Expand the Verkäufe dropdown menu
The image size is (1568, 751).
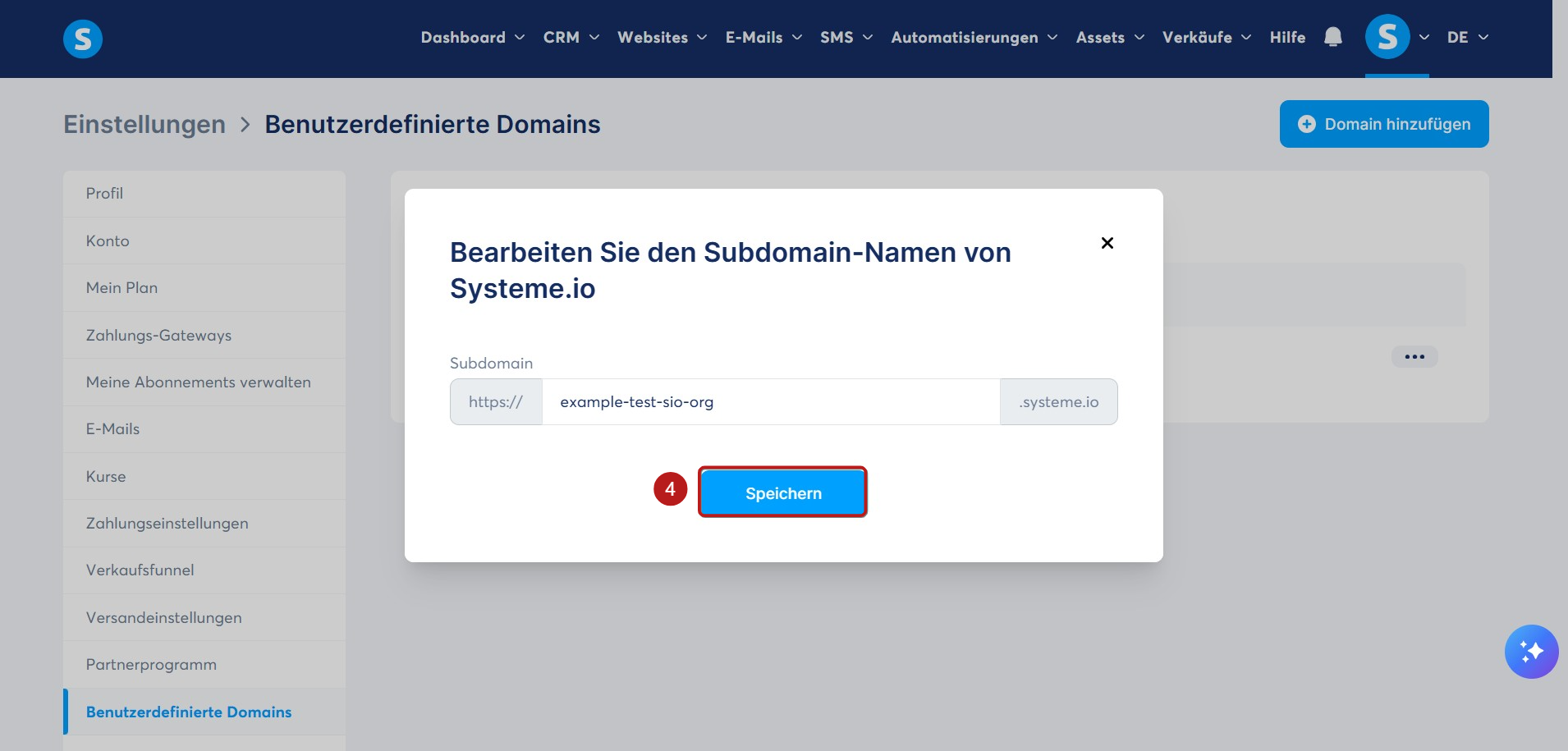pyautogui.click(x=1207, y=37)
